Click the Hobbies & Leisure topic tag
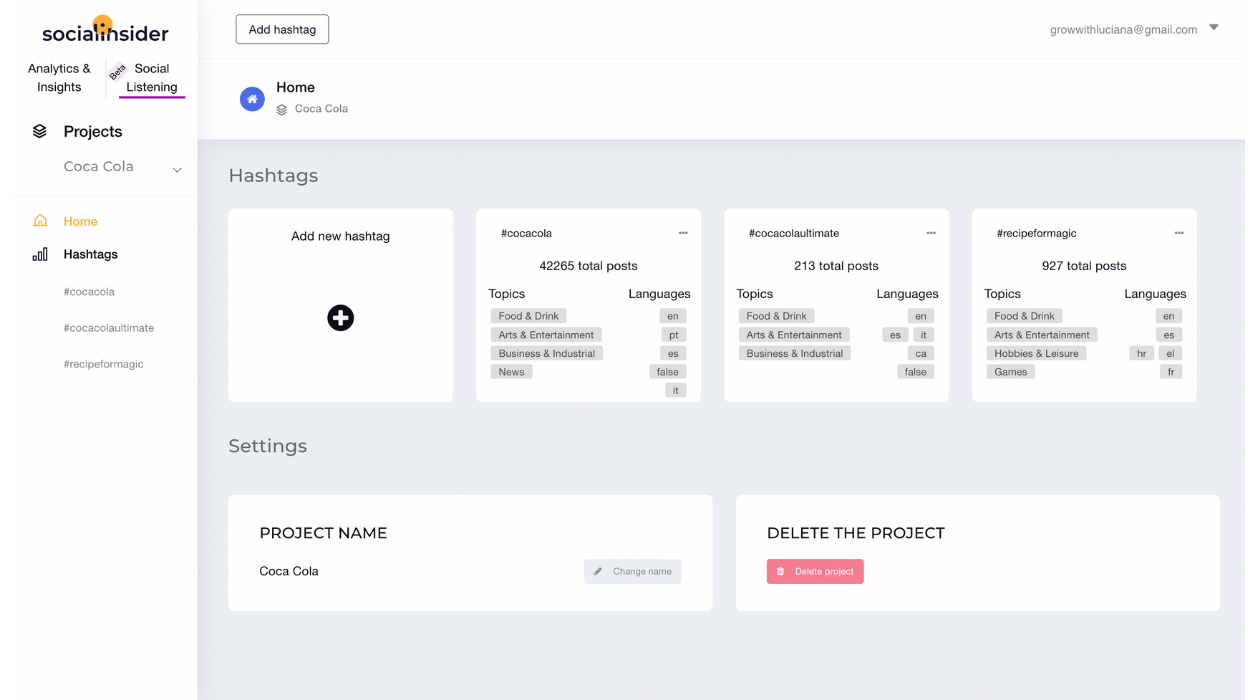This screenshot has height=700, width=1260. point(1036,353)
